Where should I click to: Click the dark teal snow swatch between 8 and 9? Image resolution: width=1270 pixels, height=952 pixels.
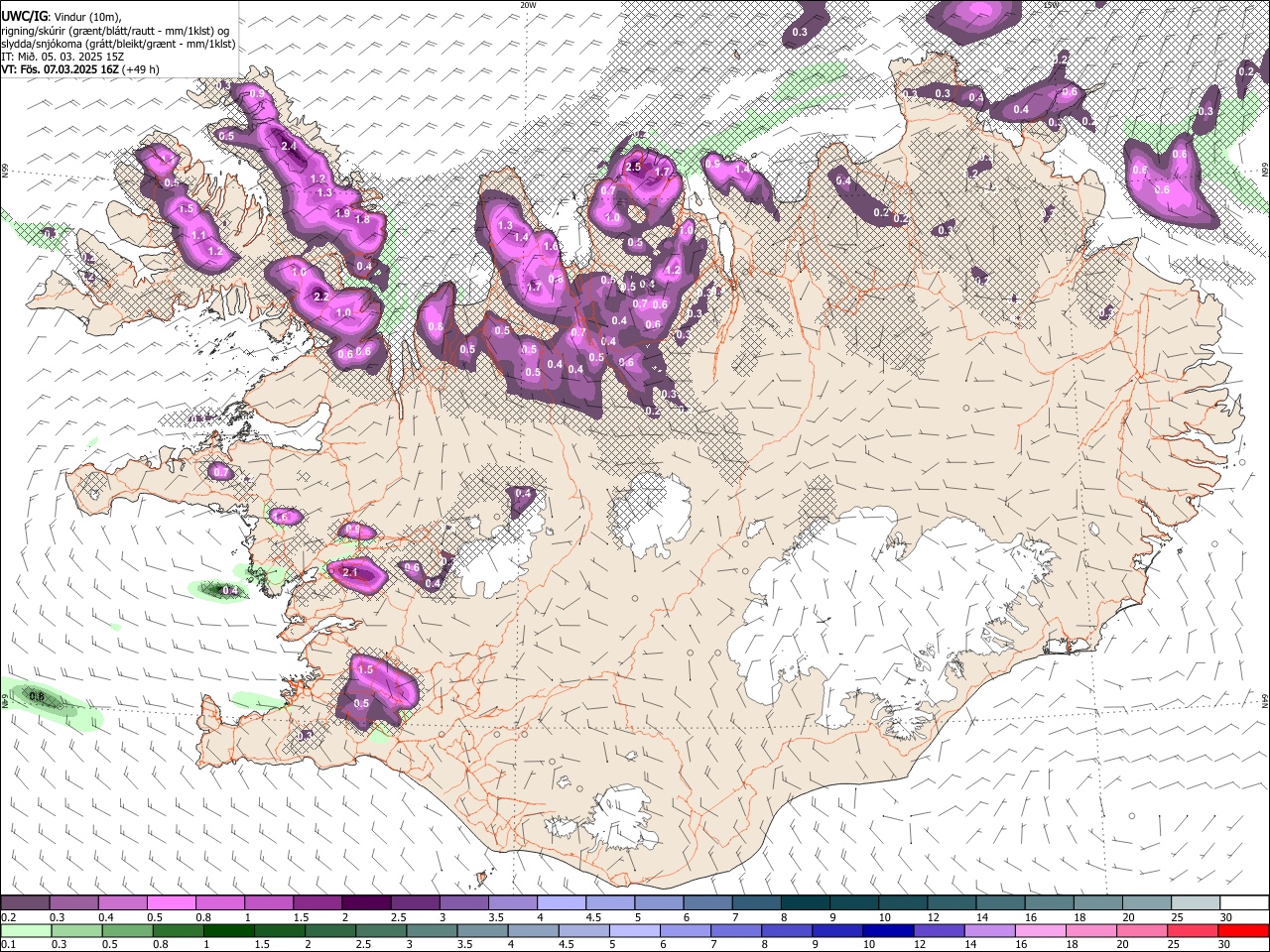[x=805, y=903]
